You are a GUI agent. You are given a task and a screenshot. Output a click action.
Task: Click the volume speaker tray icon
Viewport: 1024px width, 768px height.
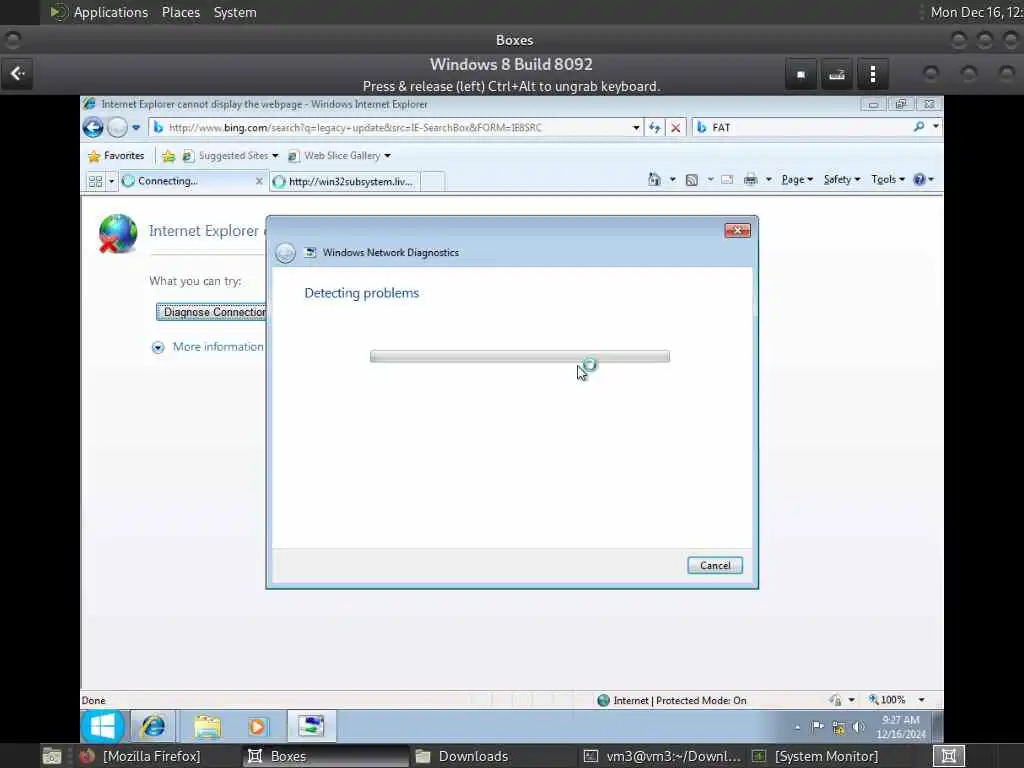pyautogui.click(x=859, y=726)
